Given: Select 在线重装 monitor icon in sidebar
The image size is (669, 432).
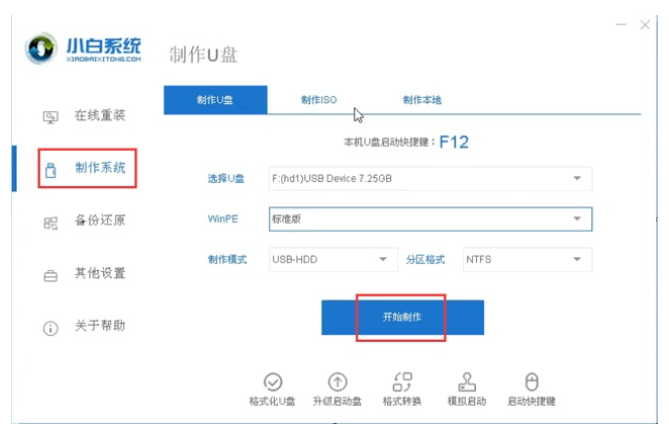Looking at the screenshot, I should 50,117.
